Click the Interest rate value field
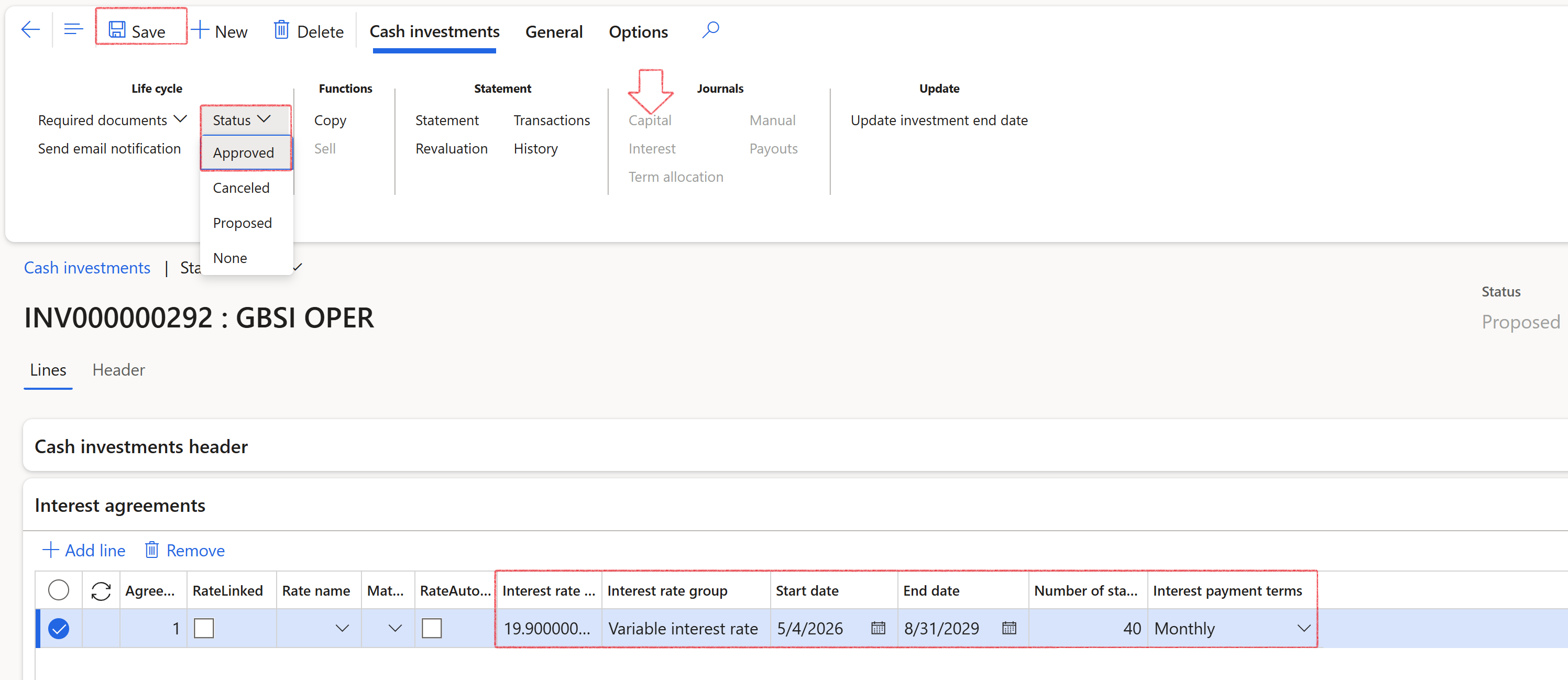1568x680 pixels. pyautogui.click(x=549, y=628)
